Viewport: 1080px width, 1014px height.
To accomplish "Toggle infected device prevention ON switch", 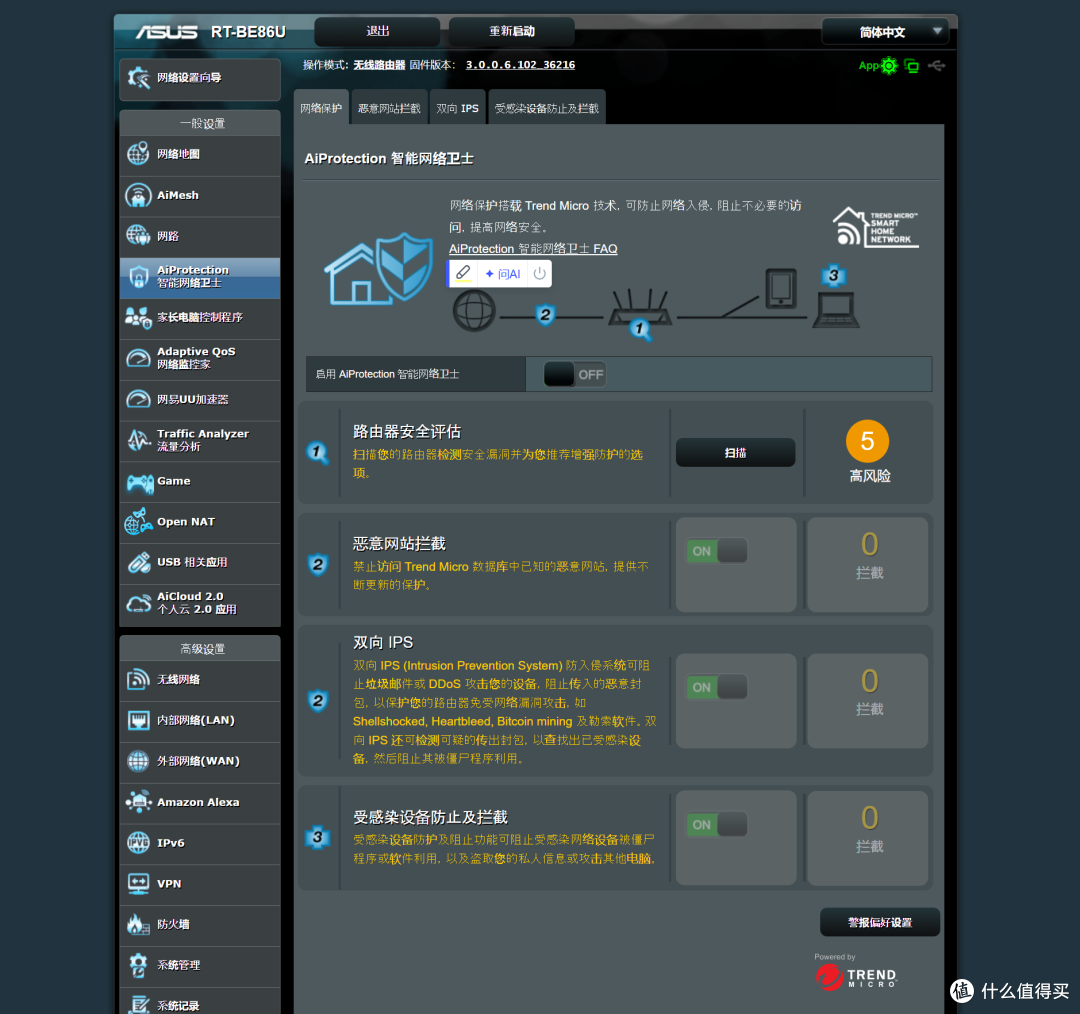I will pos(717,824).
